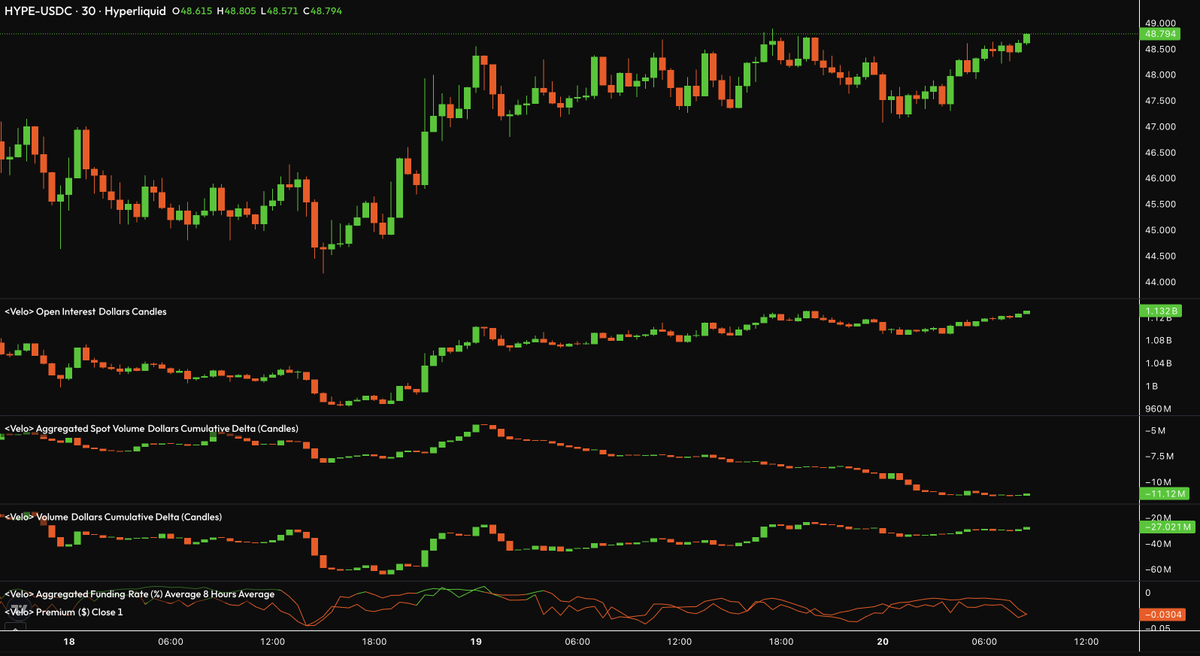Click the date label 18 on time axis
The height and width of the screenshot is (656, 1200).
point(68,641)
